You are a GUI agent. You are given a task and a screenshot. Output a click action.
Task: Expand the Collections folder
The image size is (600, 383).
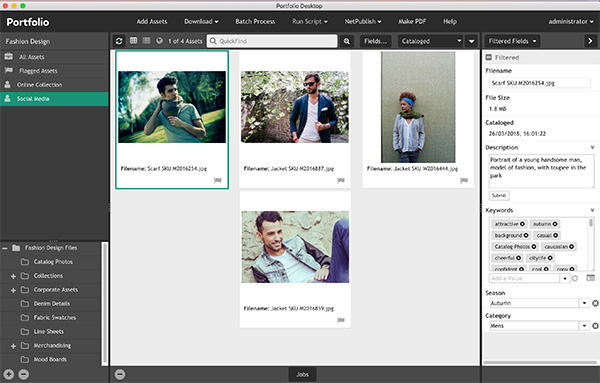coord(13,276)
